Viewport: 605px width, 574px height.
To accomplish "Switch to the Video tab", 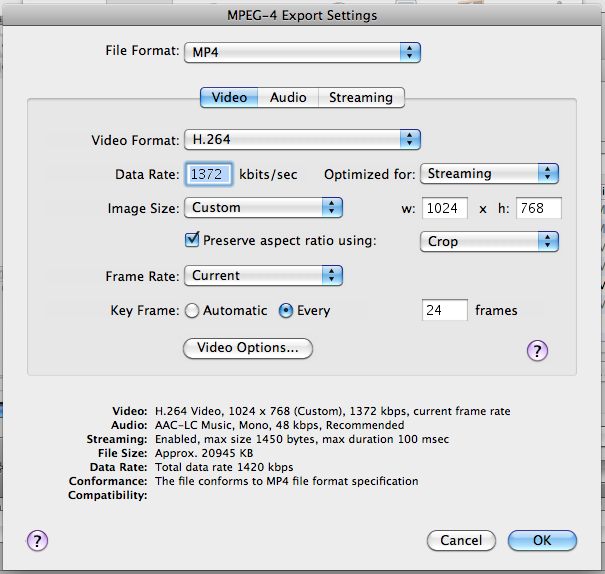I will (x=229, y=97).
